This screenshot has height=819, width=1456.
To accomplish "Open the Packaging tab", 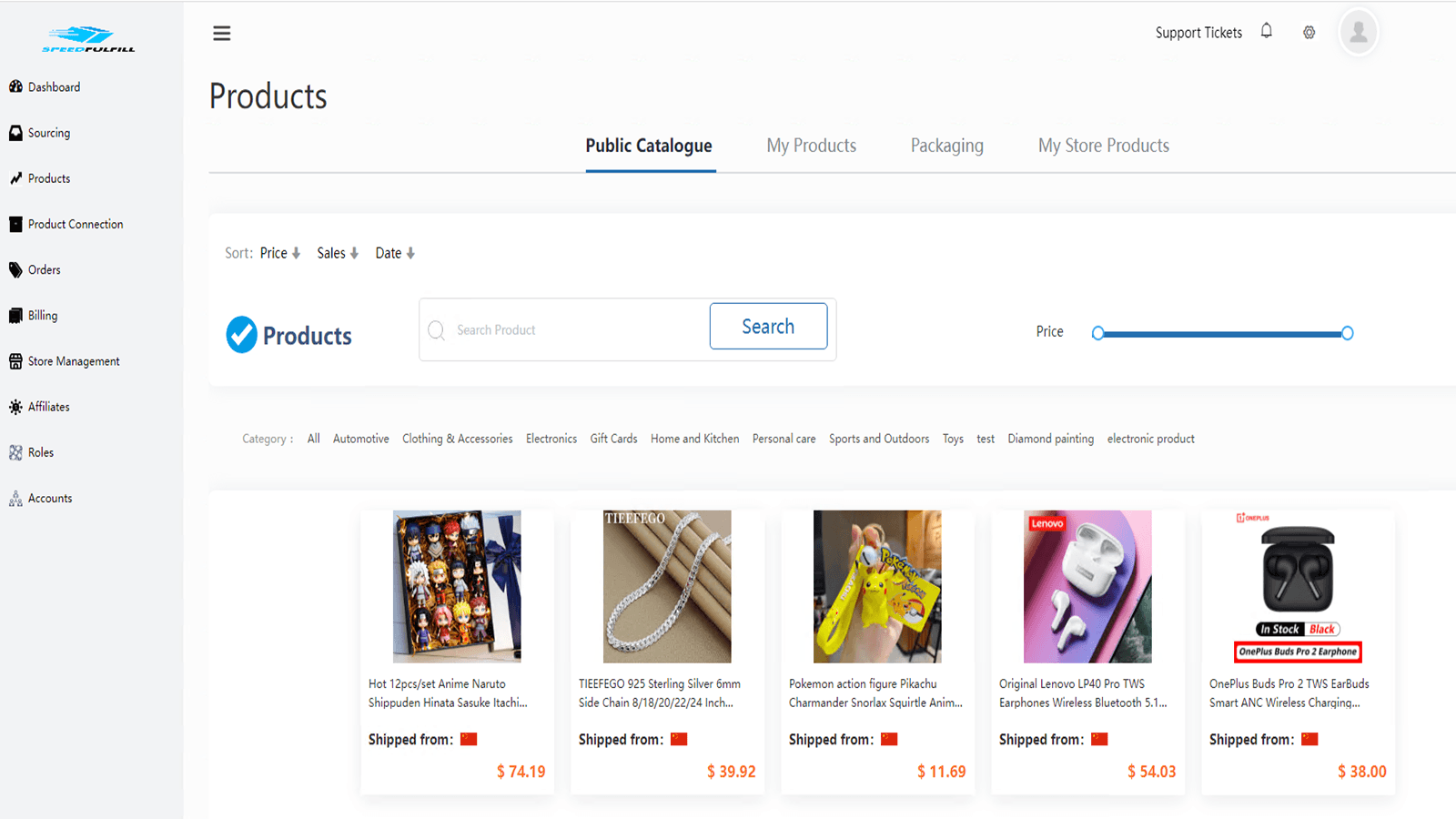I will (946, 146).
